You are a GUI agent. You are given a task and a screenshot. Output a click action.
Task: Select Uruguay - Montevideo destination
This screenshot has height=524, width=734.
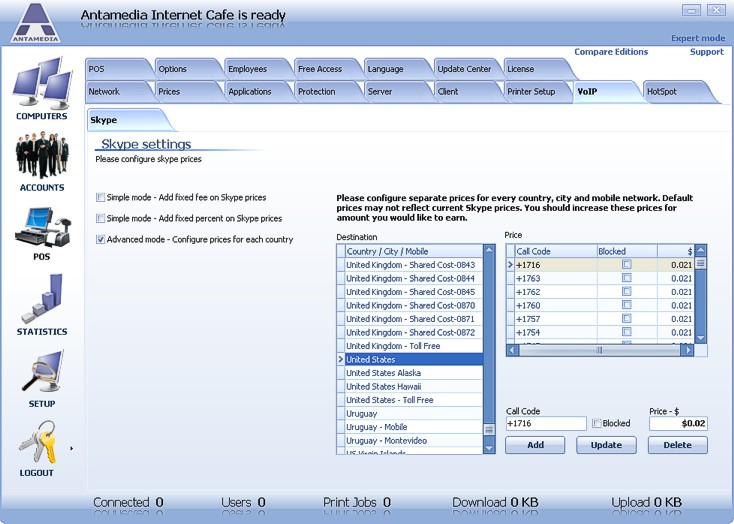pos(414,441)
